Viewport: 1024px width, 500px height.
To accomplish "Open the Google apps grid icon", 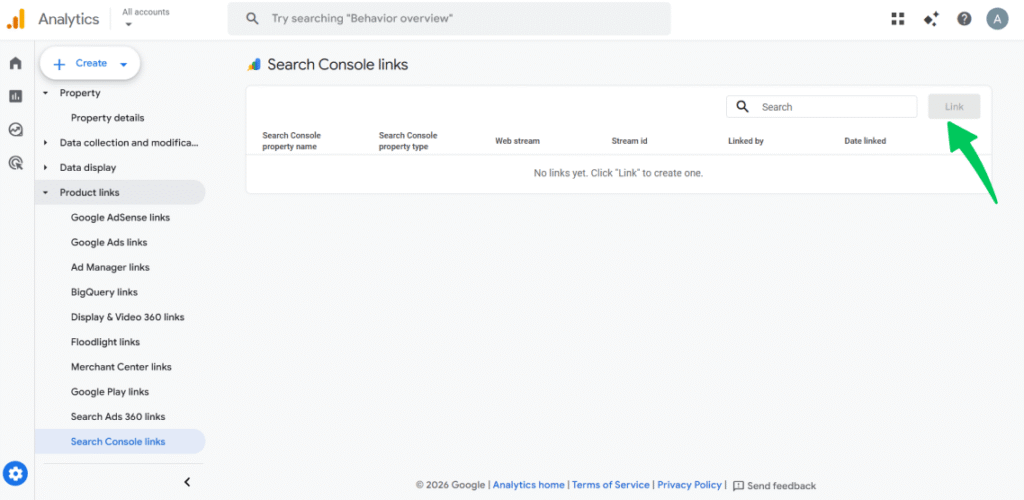I will click(898, 19).
